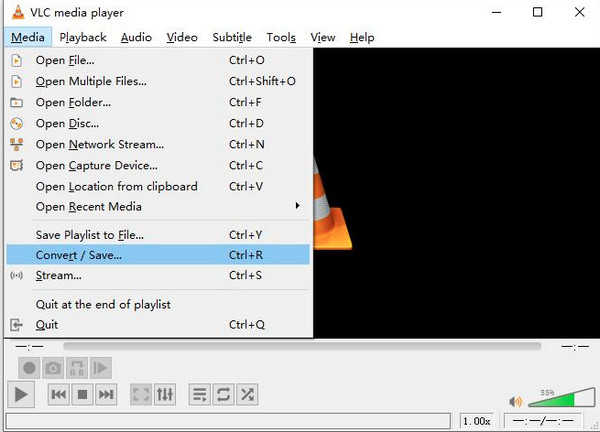Image resolution: width=600 pixels, height=432 pixels.
Task: Click the total time display at bottom right
Action: tap(543, 421)
